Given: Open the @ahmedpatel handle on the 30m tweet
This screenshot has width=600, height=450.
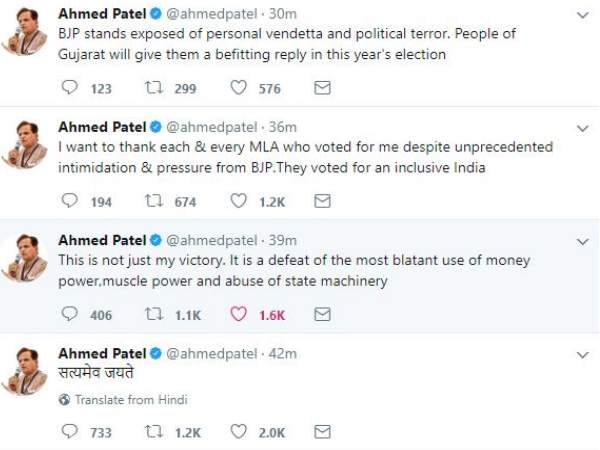Looking at the screenshot, I should pyautogui.click(x=209, y=15).
